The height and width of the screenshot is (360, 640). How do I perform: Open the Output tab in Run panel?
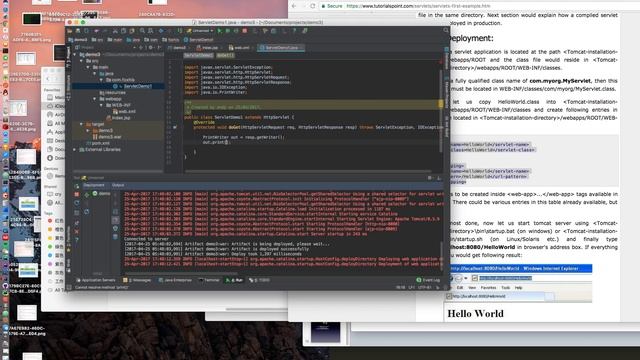118,185
